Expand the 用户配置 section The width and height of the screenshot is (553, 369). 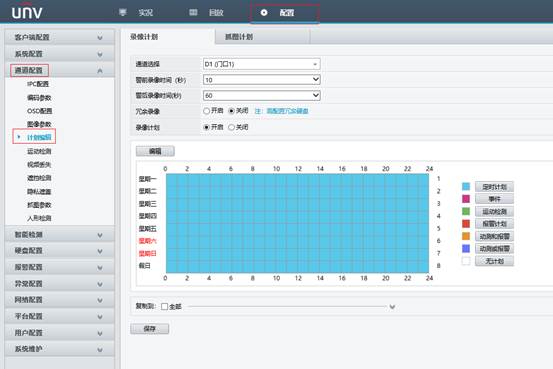pos(60,333)
